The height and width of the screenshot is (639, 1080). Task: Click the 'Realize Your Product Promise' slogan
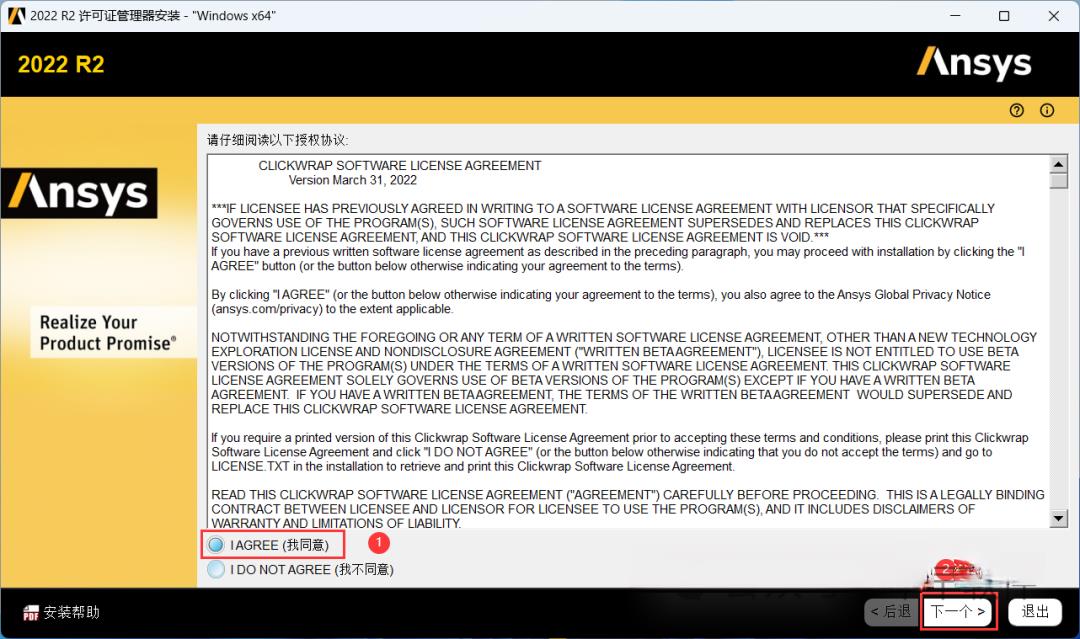tap(108, 333)
